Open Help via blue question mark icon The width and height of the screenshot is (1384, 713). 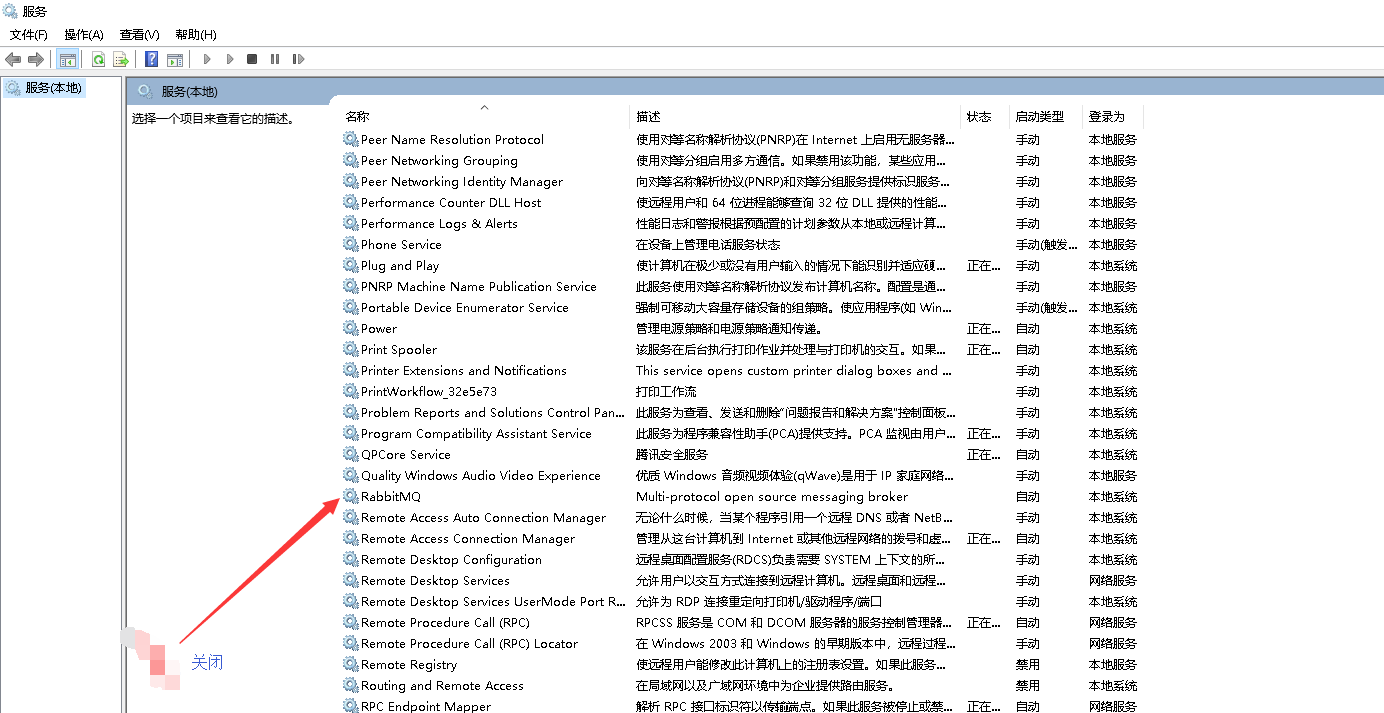click(152, 59)
